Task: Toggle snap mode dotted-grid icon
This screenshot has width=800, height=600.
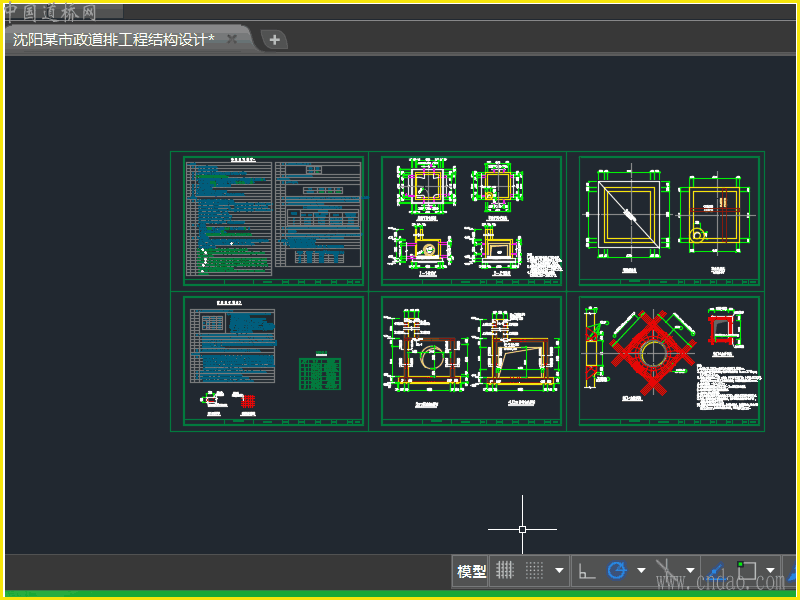Action: click(x=535, y=571)
